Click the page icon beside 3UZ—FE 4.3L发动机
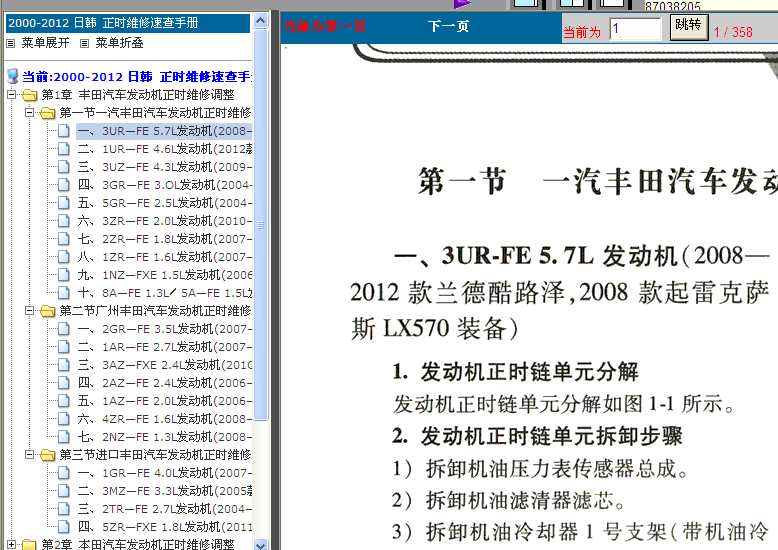This screenshot has width=778, height=550. pyautogui.click(x=64, y=167)
